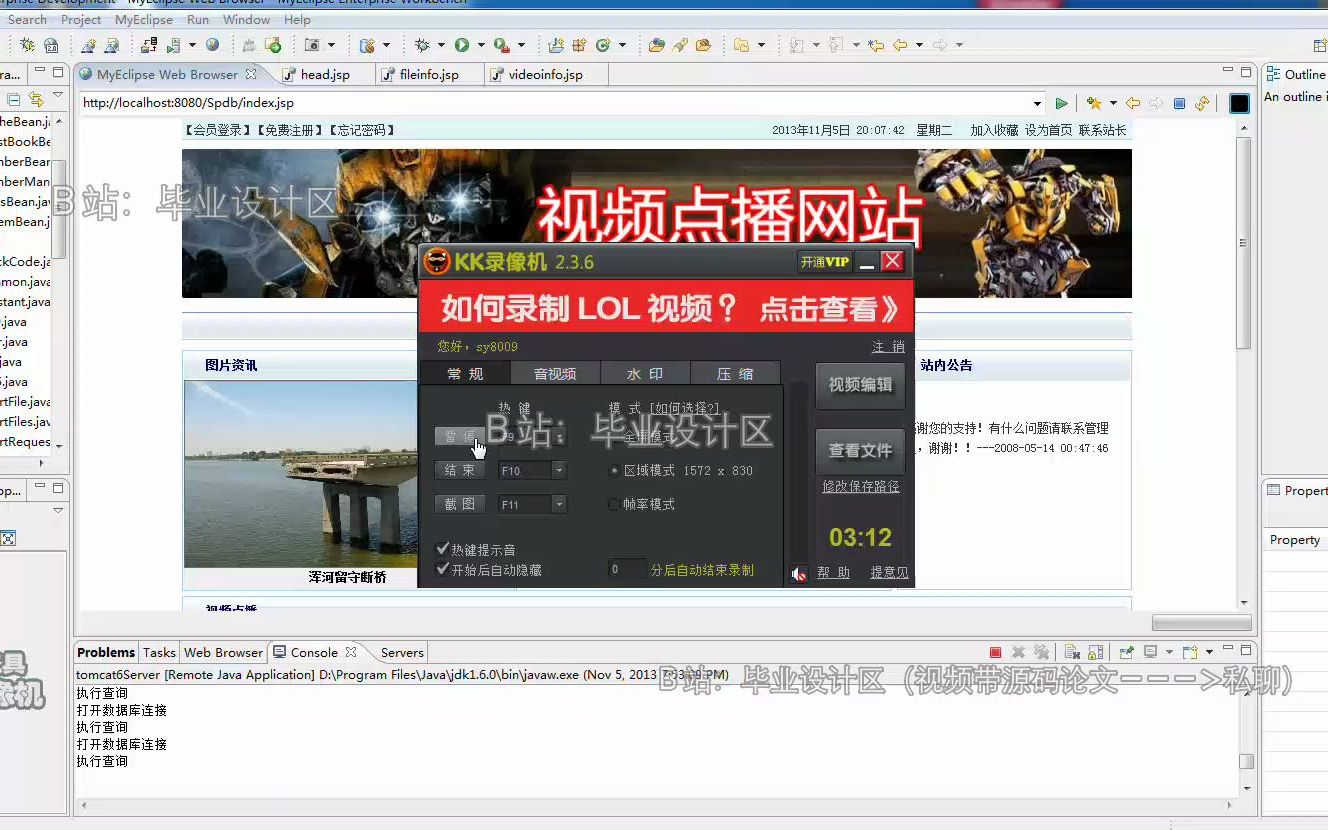
Task: Click the 浑河留守断桥 image thumbnail
Action: [300, 474]
